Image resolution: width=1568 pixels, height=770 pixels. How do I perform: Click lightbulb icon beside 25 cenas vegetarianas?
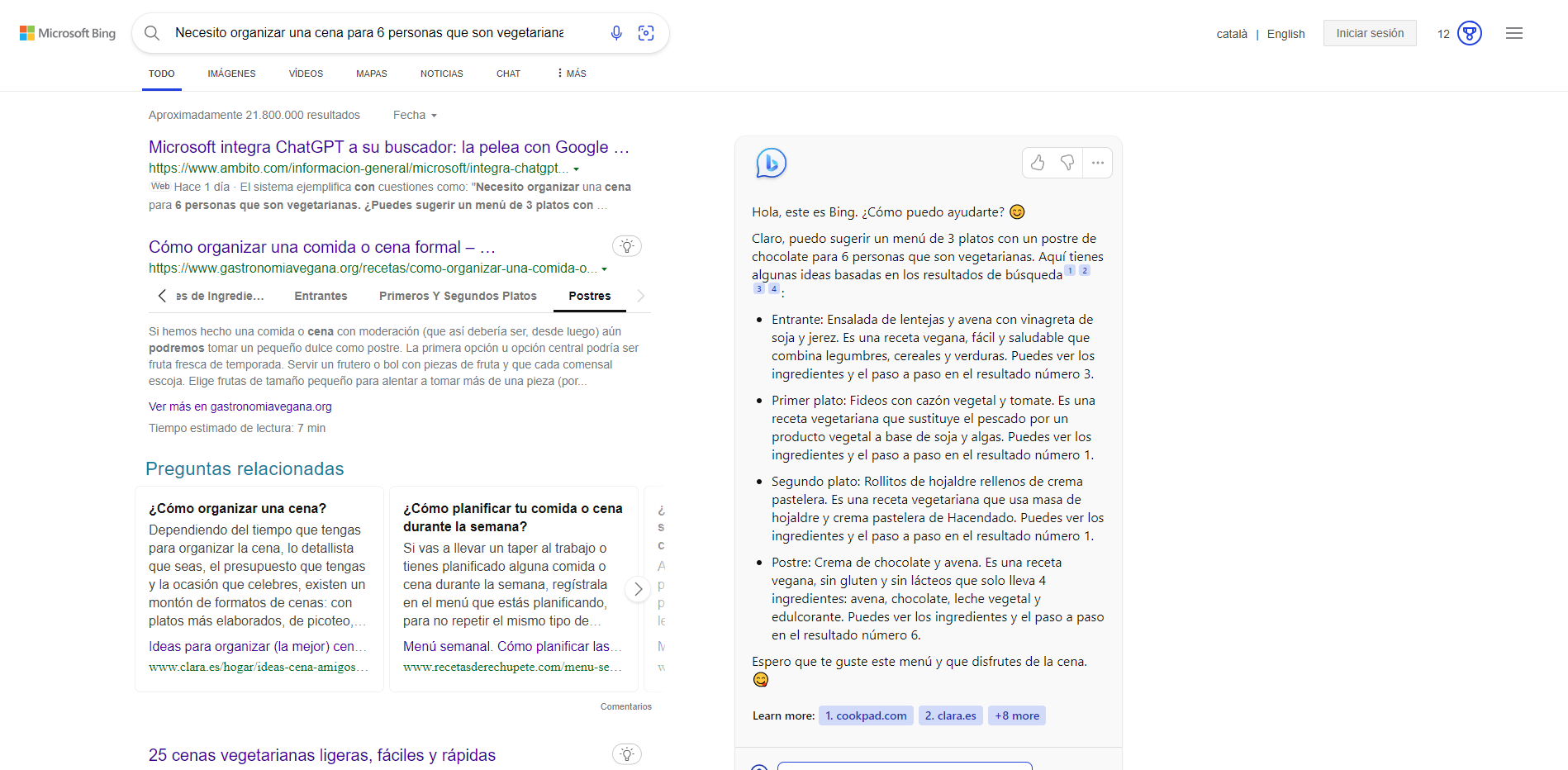(x=627, y=754)
